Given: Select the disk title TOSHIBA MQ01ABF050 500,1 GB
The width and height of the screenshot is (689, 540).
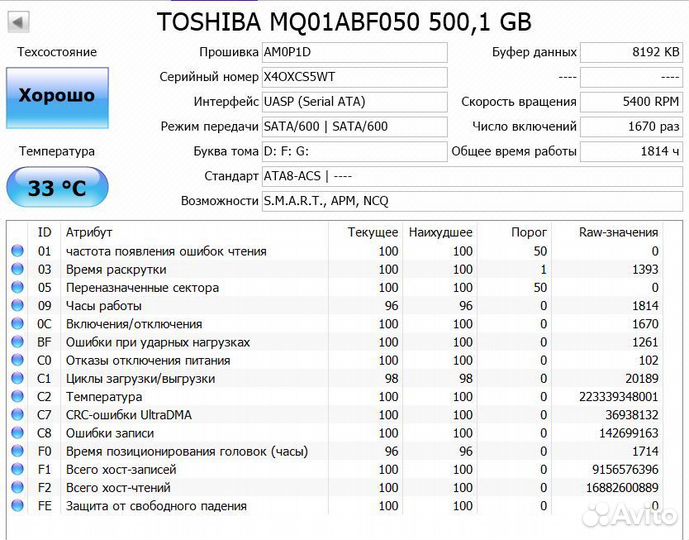Looking at the screenshot, I should pyautogui.click(x=344, y=22).
